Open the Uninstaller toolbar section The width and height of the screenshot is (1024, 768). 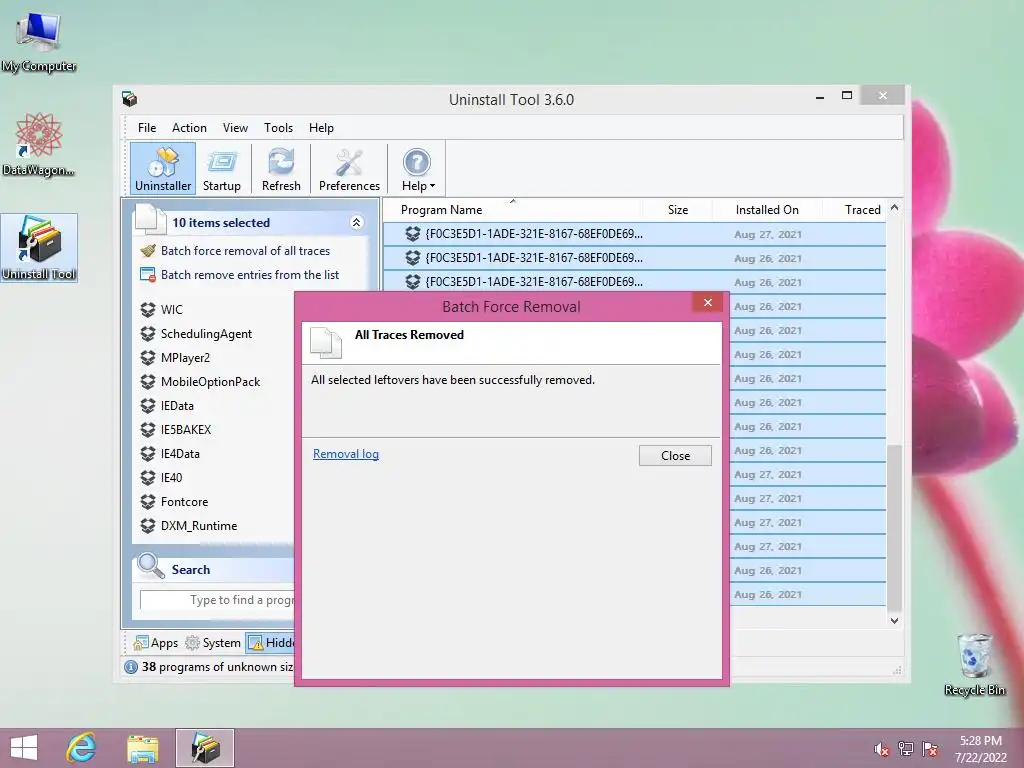tap(163, 168)
